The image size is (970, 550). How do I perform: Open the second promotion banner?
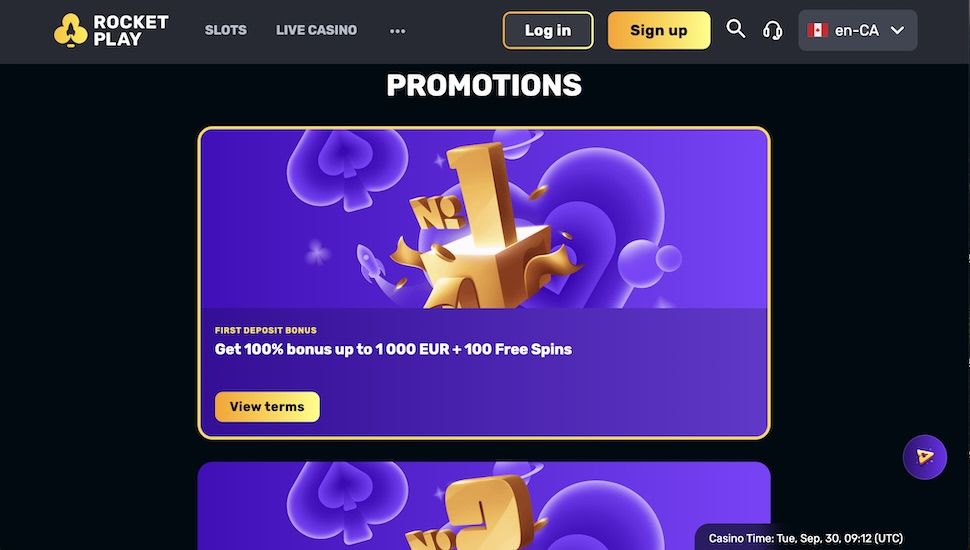tap(484, 505)
